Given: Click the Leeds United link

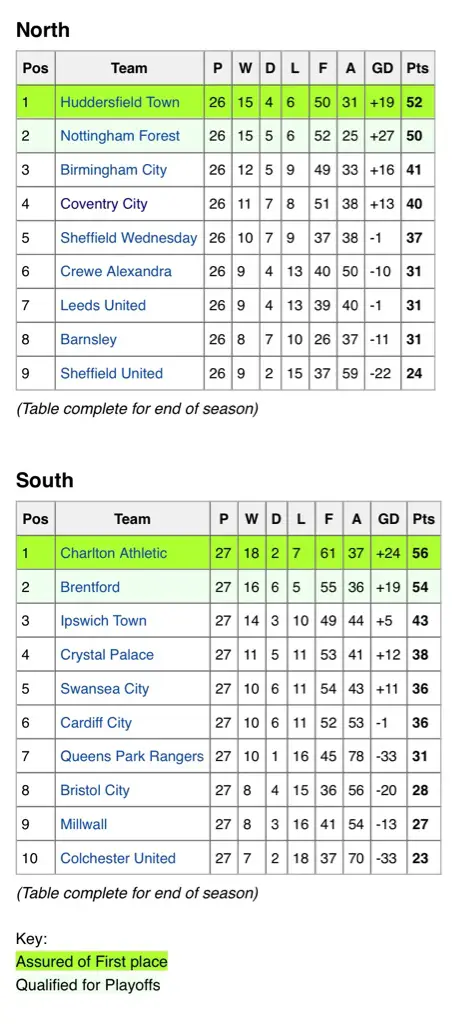Looking at the screenshot, I should 103,306.
